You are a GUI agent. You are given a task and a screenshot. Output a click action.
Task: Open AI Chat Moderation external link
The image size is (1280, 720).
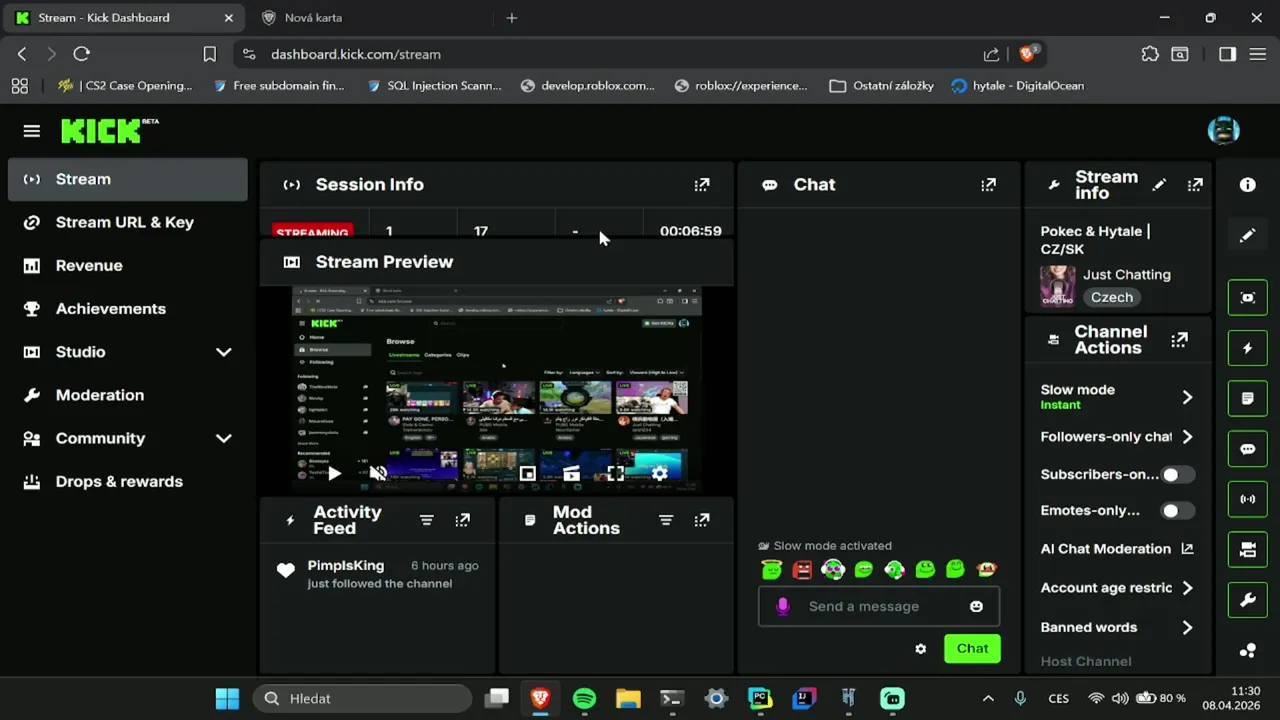pos(1187,549)
